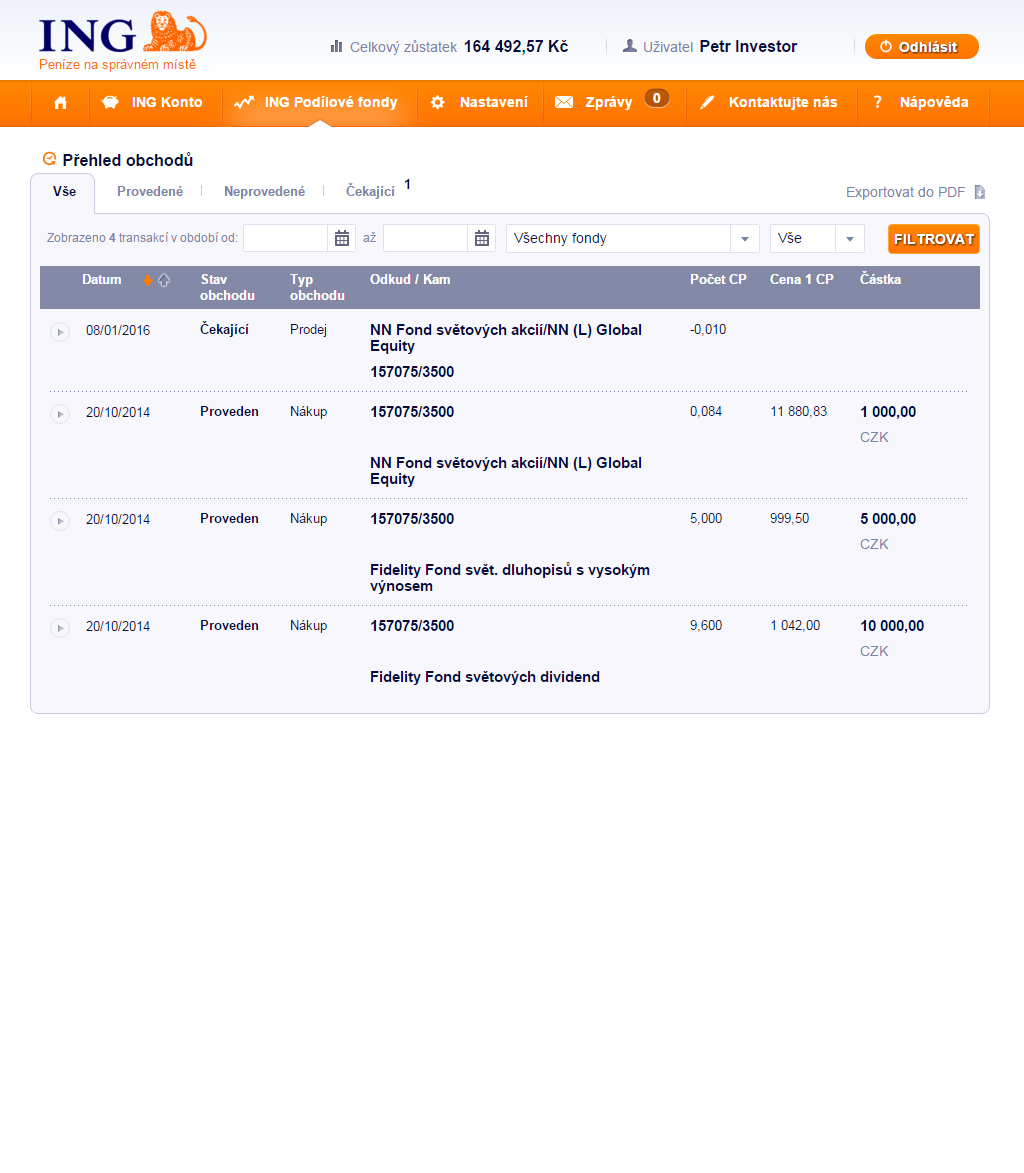The height and width of the screenshot is (1173, 1024).
Task: Click the start date input field
Action: point(286,238)
